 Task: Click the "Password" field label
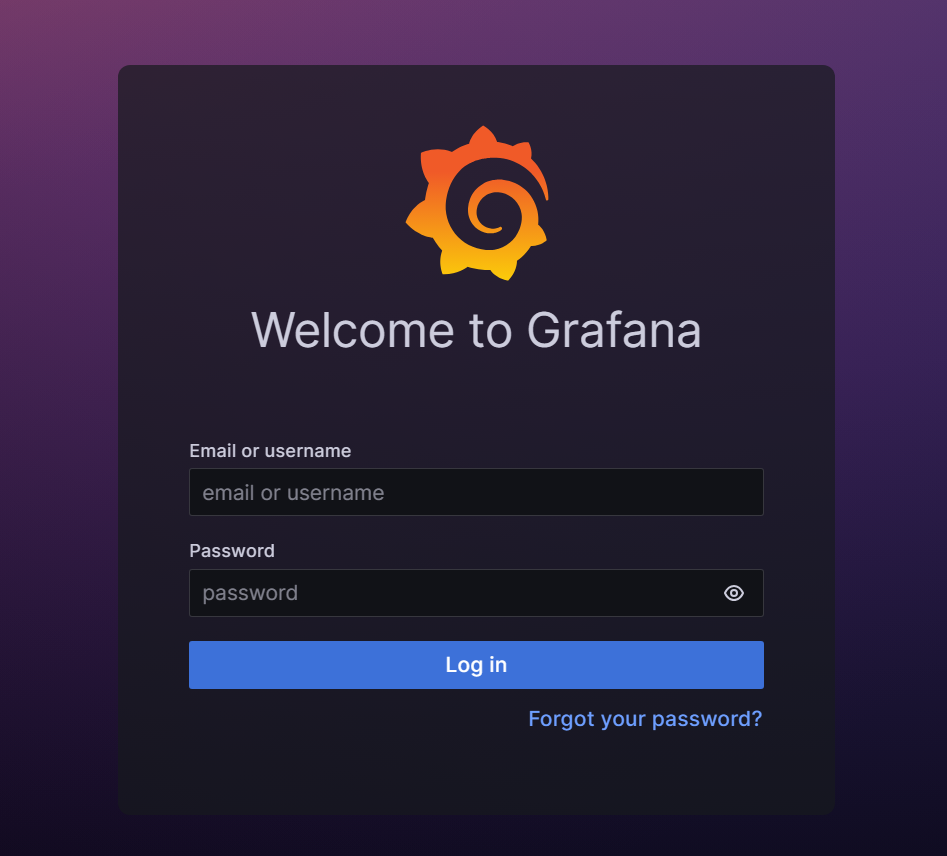point(232,551)
